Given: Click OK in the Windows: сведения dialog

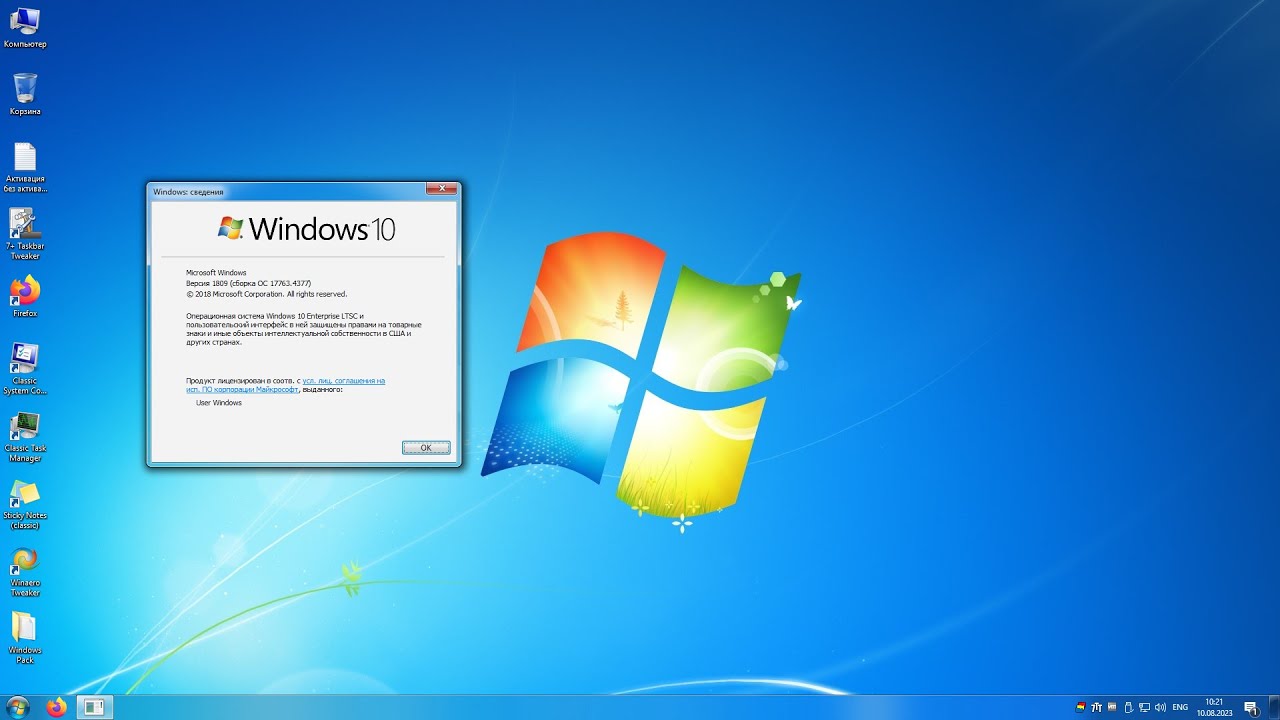Looking at the screenshot, I should tap(426, 448).
